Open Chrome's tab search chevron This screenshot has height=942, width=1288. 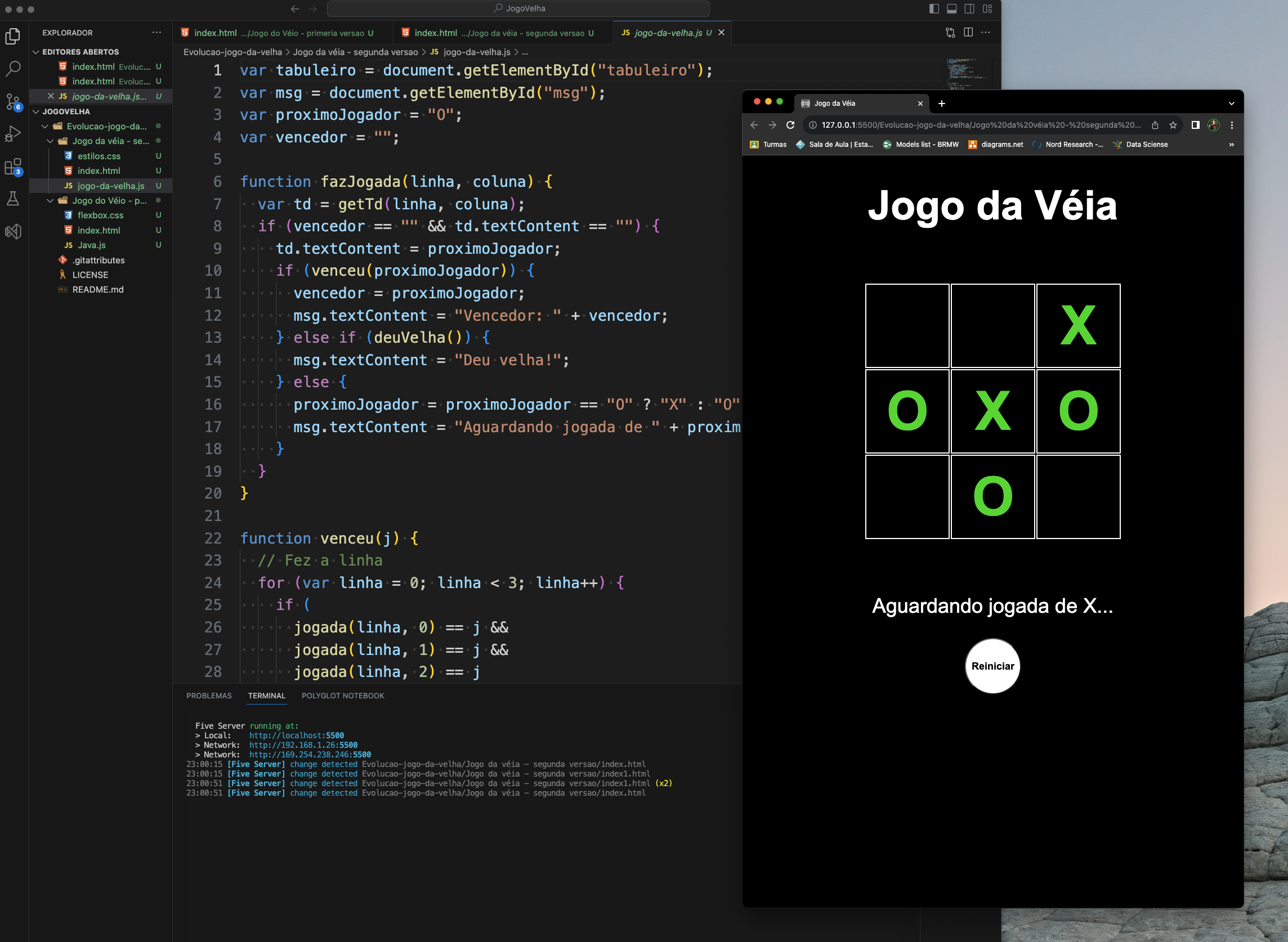1232,103
